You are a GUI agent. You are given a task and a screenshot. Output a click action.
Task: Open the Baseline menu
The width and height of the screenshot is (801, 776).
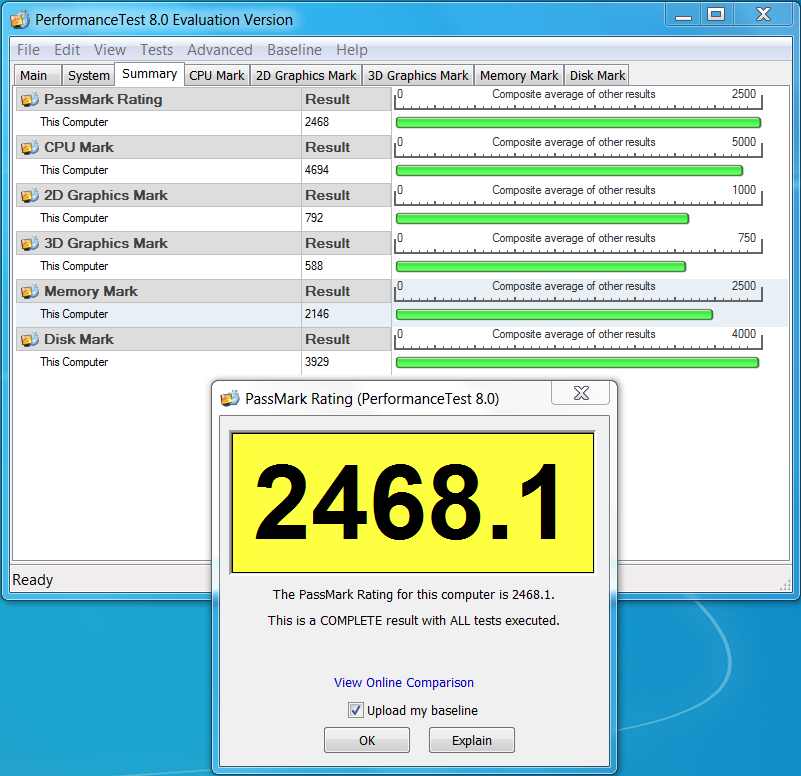point(294,50)
